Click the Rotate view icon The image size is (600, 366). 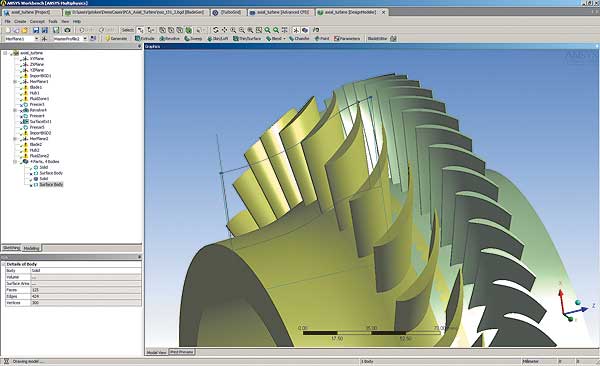tap(215, 30)
